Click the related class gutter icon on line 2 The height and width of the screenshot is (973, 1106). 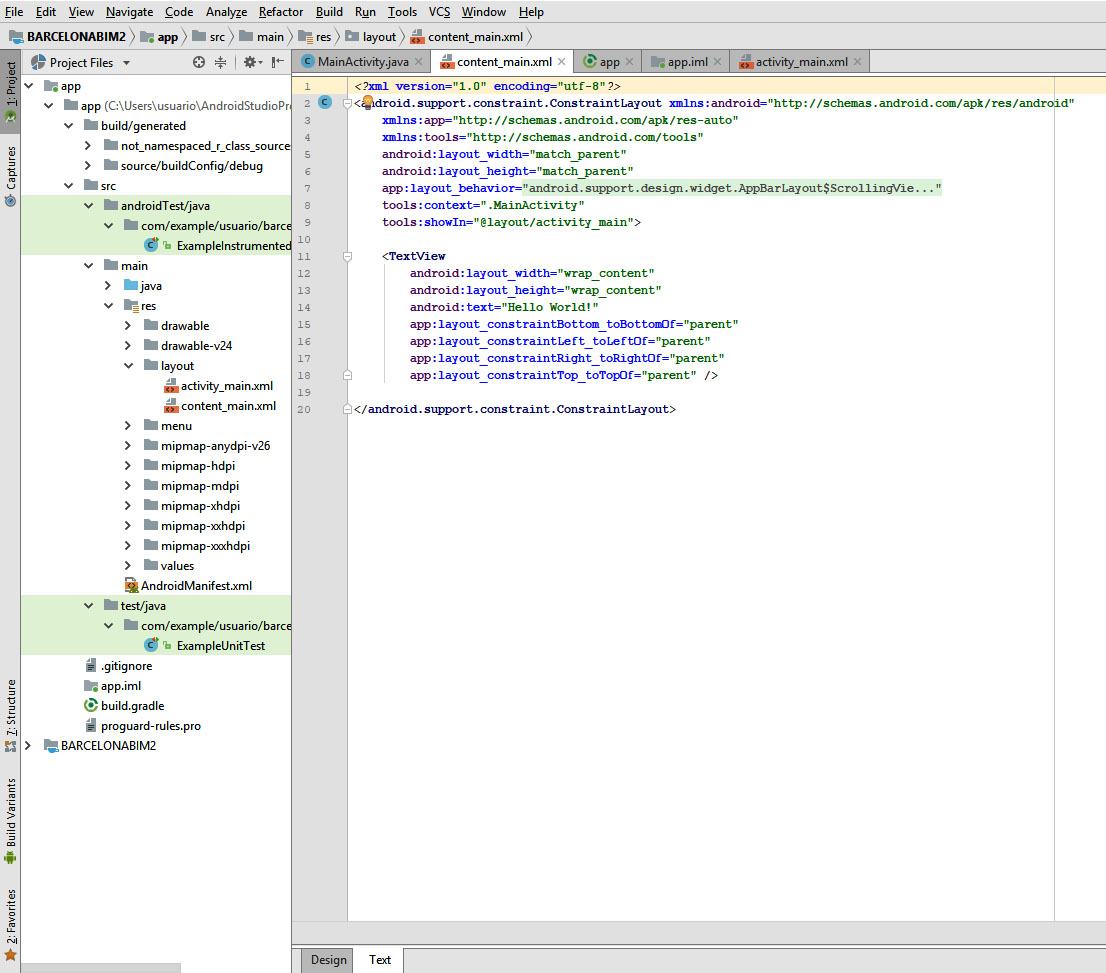click(x=325, y=102)
